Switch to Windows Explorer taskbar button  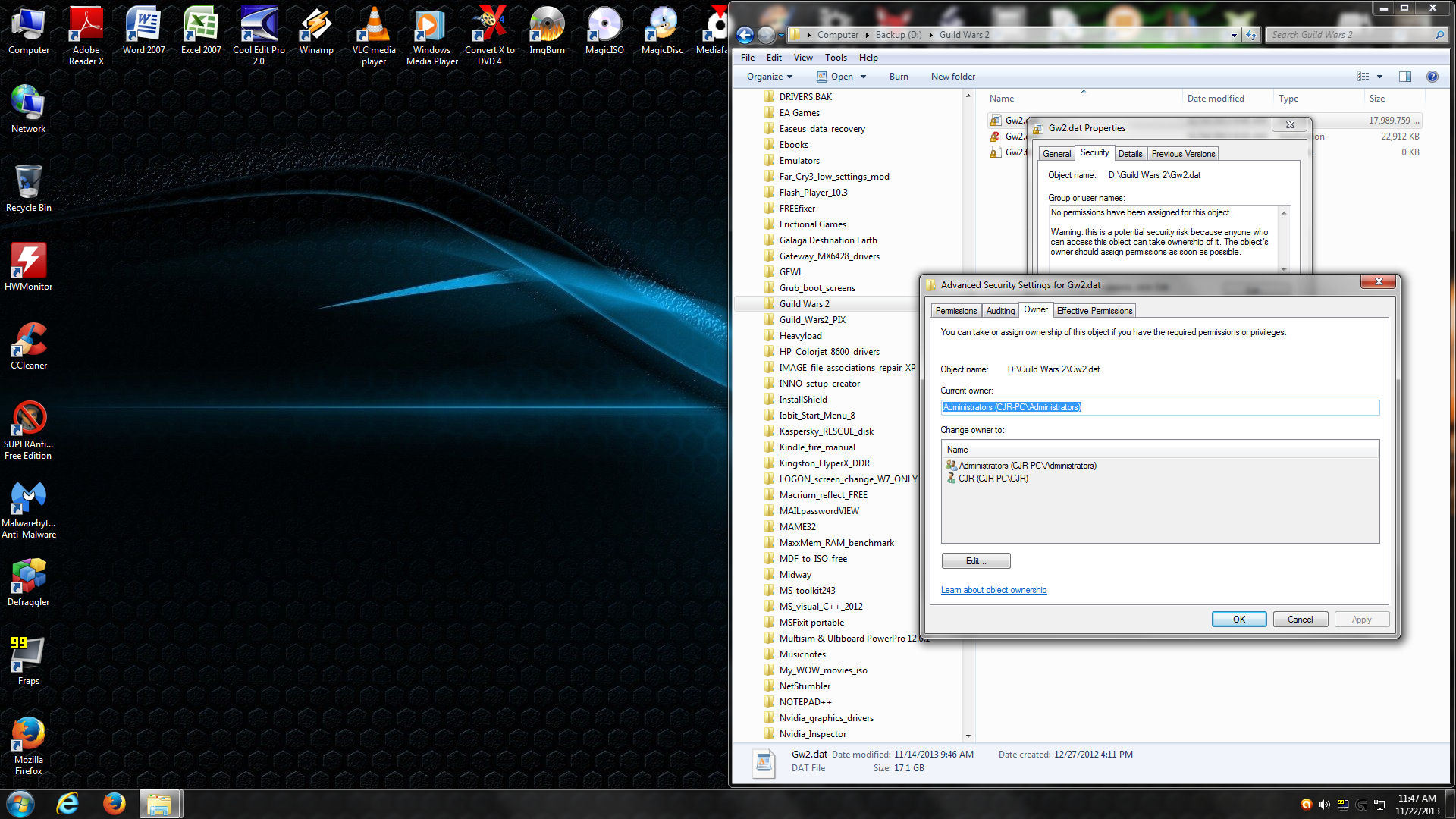(159, 804)
